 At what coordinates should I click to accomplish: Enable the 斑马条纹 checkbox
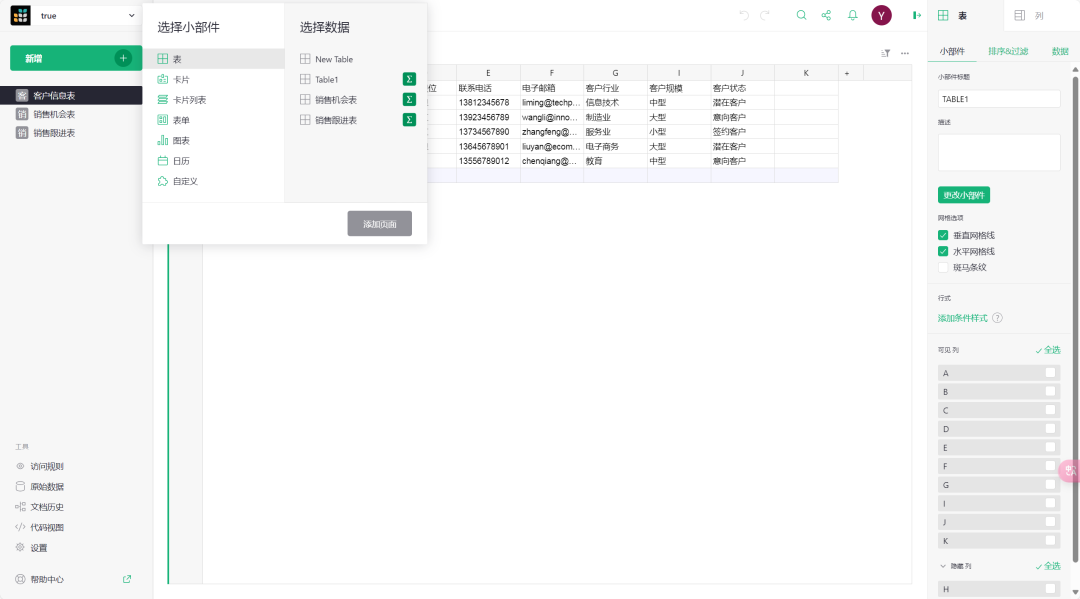[x=943, y=267]
